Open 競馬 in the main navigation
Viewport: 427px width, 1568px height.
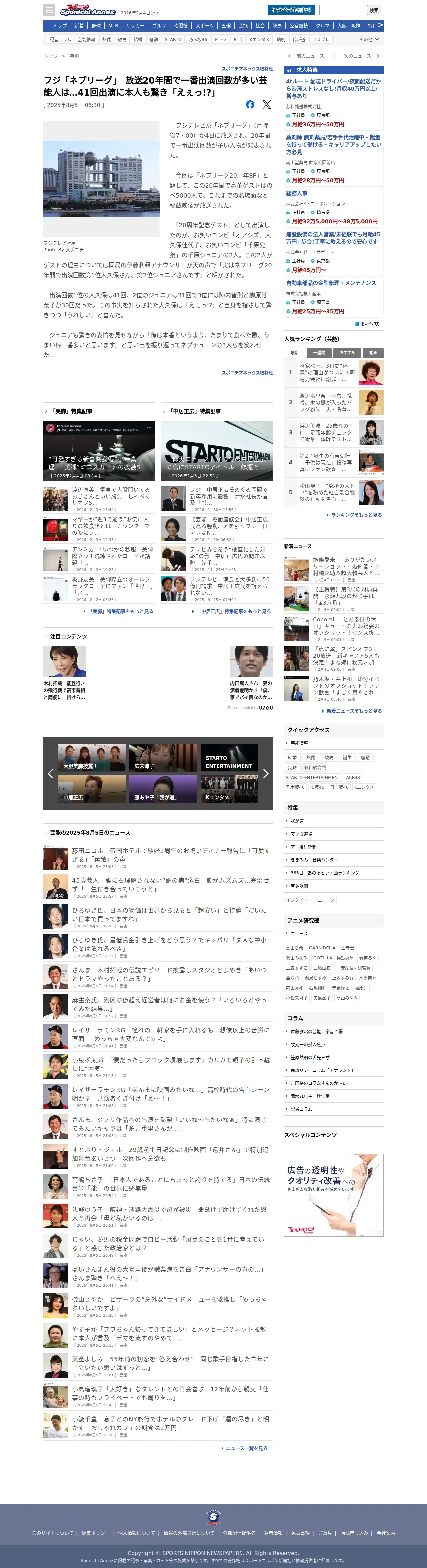(x=277, y=26)
